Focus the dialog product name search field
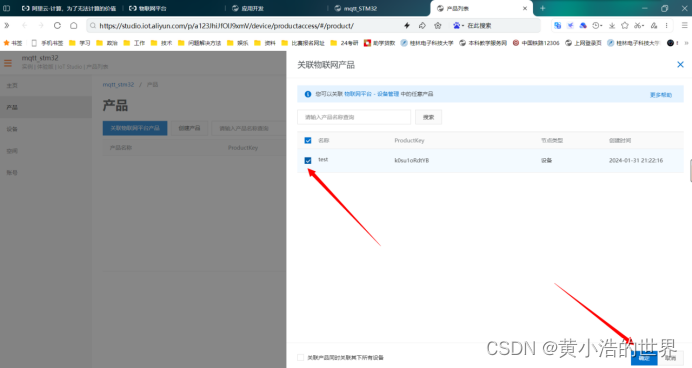692x368 pixels. pyautogui.click(x=354, y=117)
